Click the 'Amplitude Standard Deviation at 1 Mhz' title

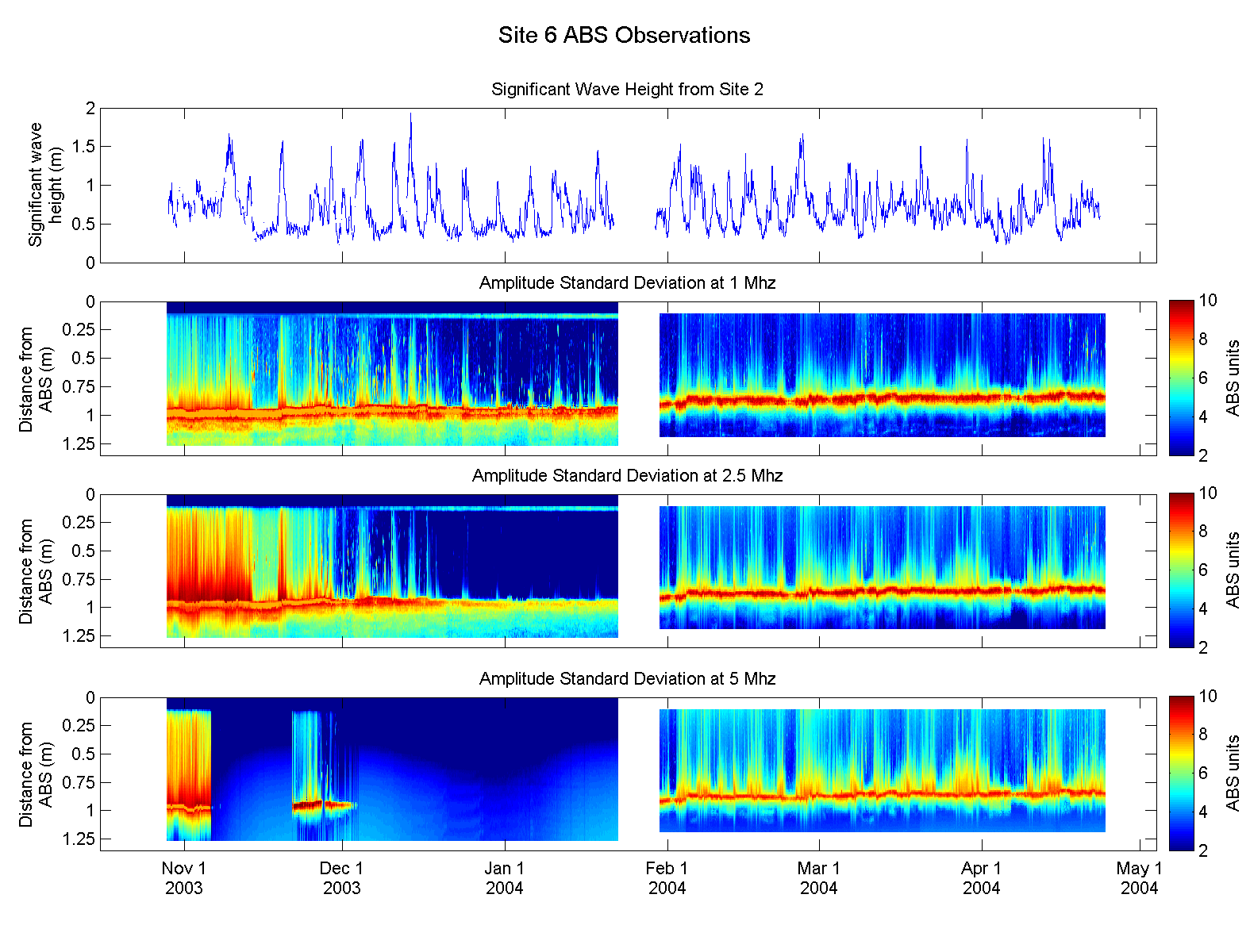pos(627,283)
